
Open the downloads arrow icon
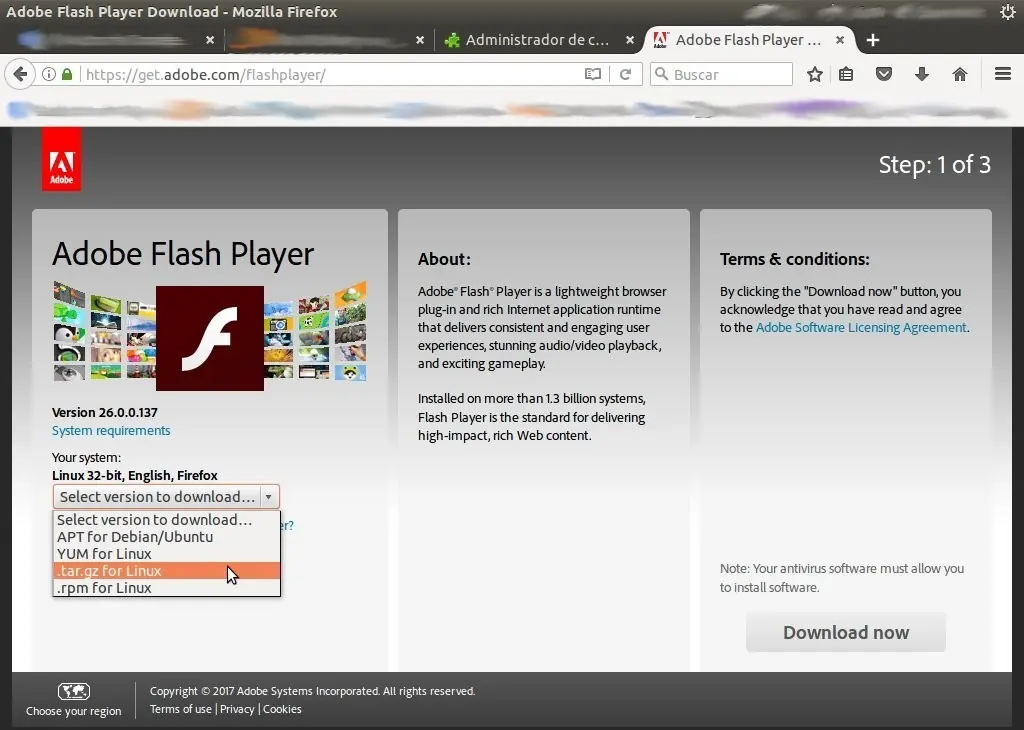click(921, 74)
